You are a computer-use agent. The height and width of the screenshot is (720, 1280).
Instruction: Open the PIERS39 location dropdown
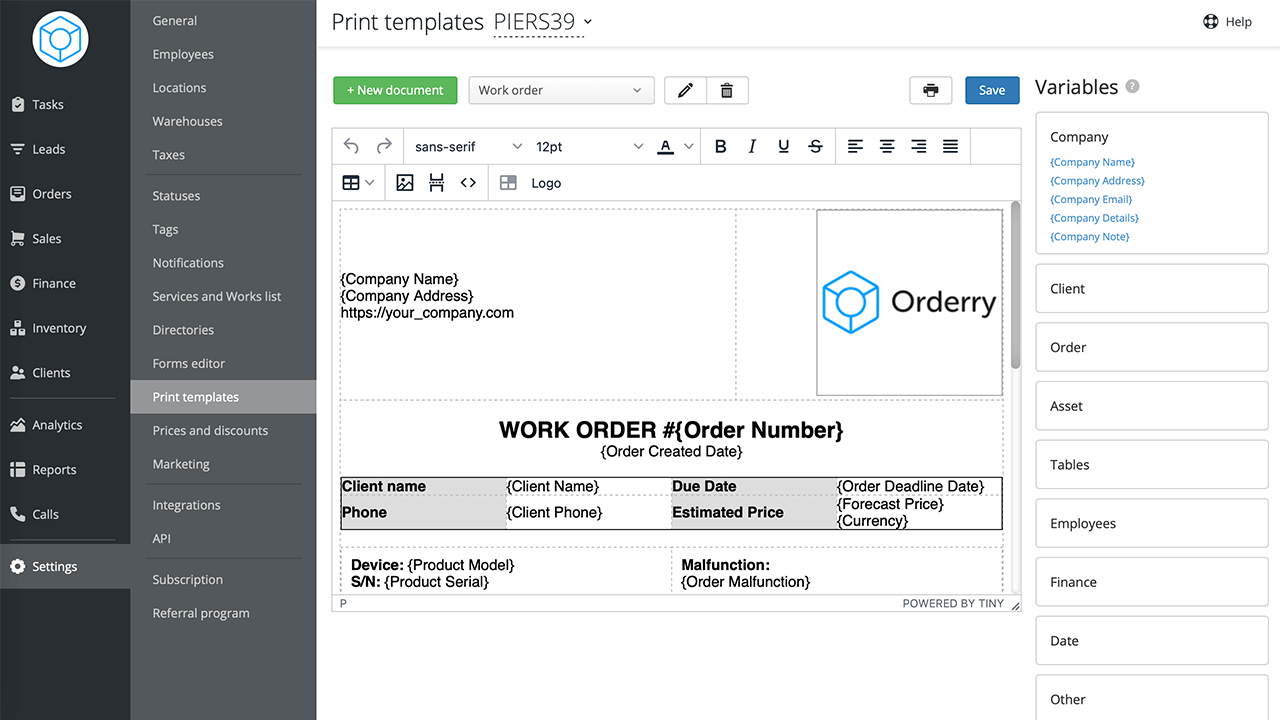[542, 22]
